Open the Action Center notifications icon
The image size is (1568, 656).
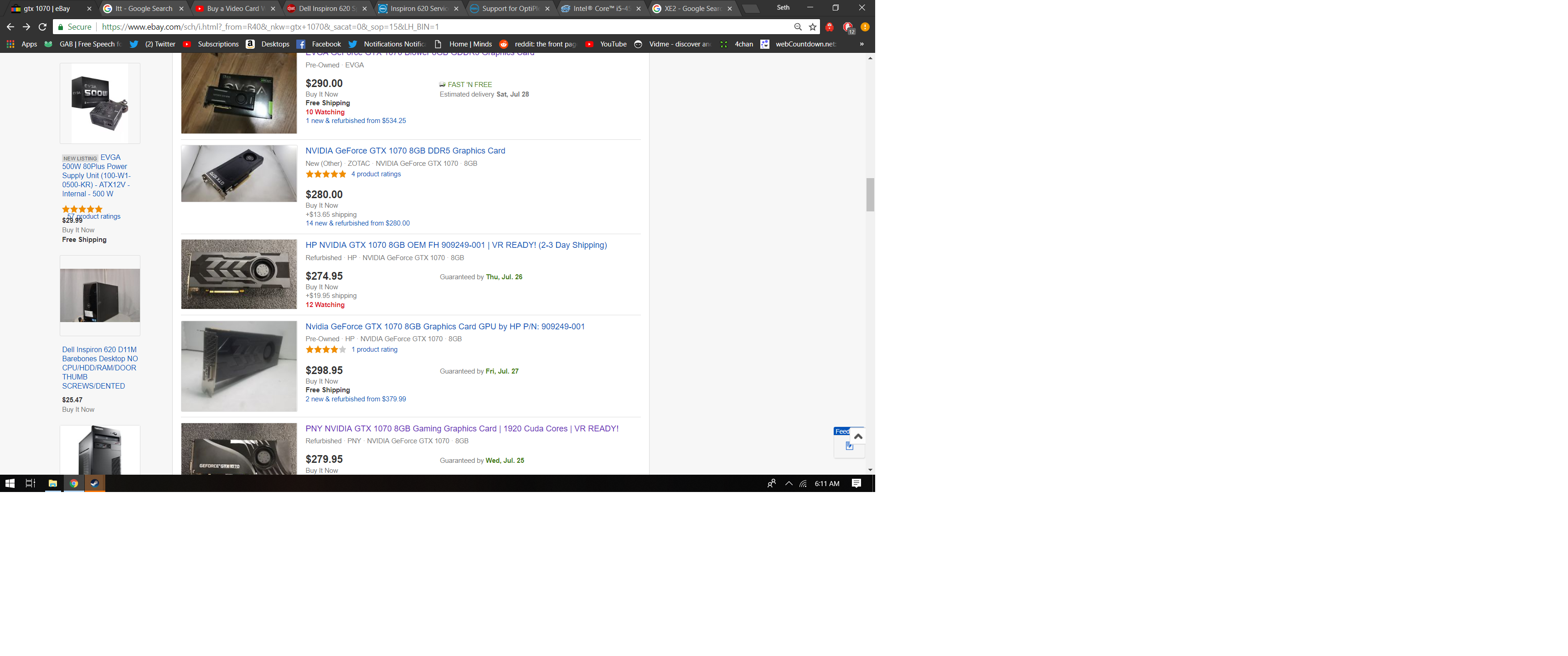[856, 483]
